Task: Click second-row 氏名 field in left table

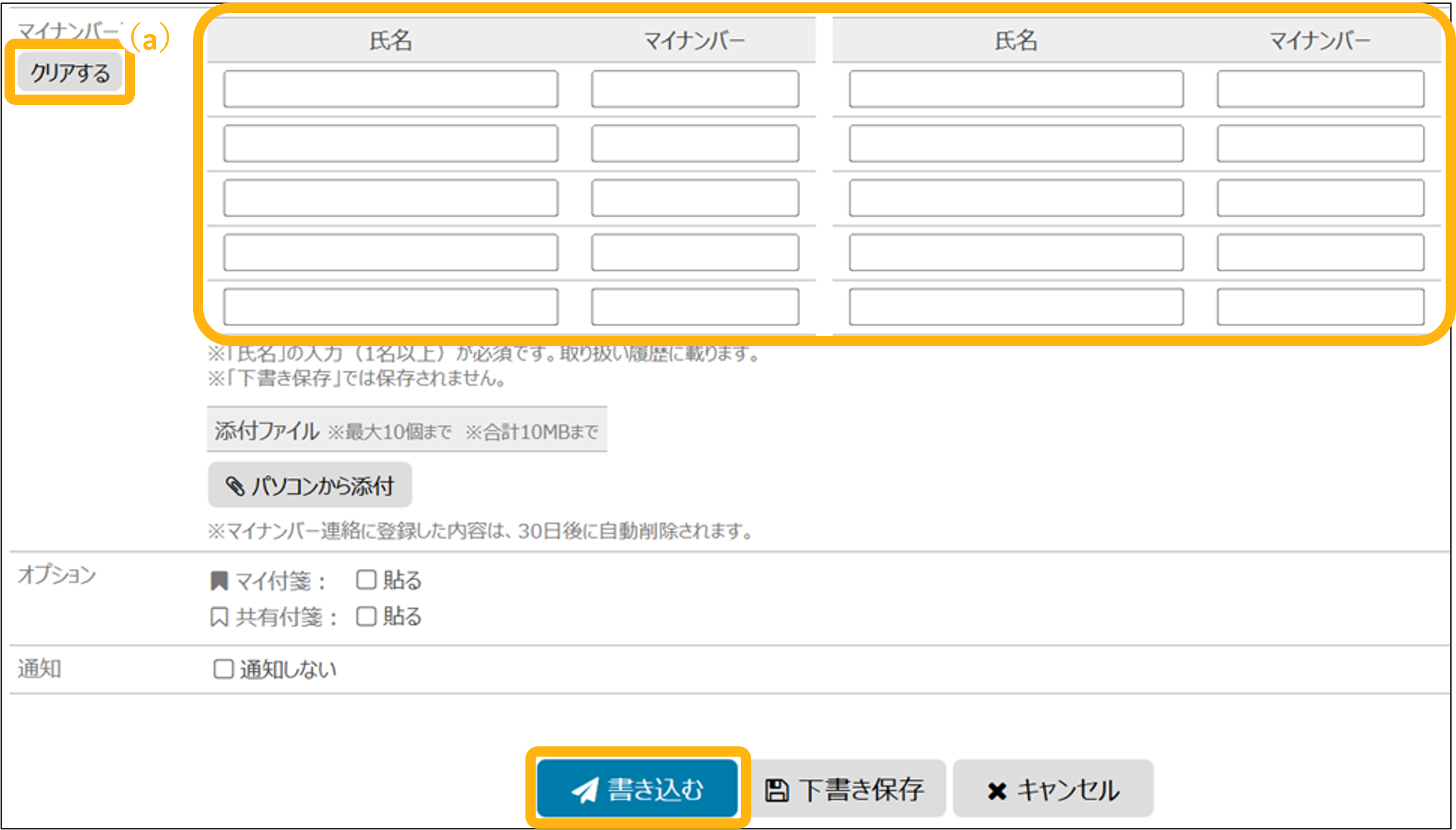Action: point(390,143)
